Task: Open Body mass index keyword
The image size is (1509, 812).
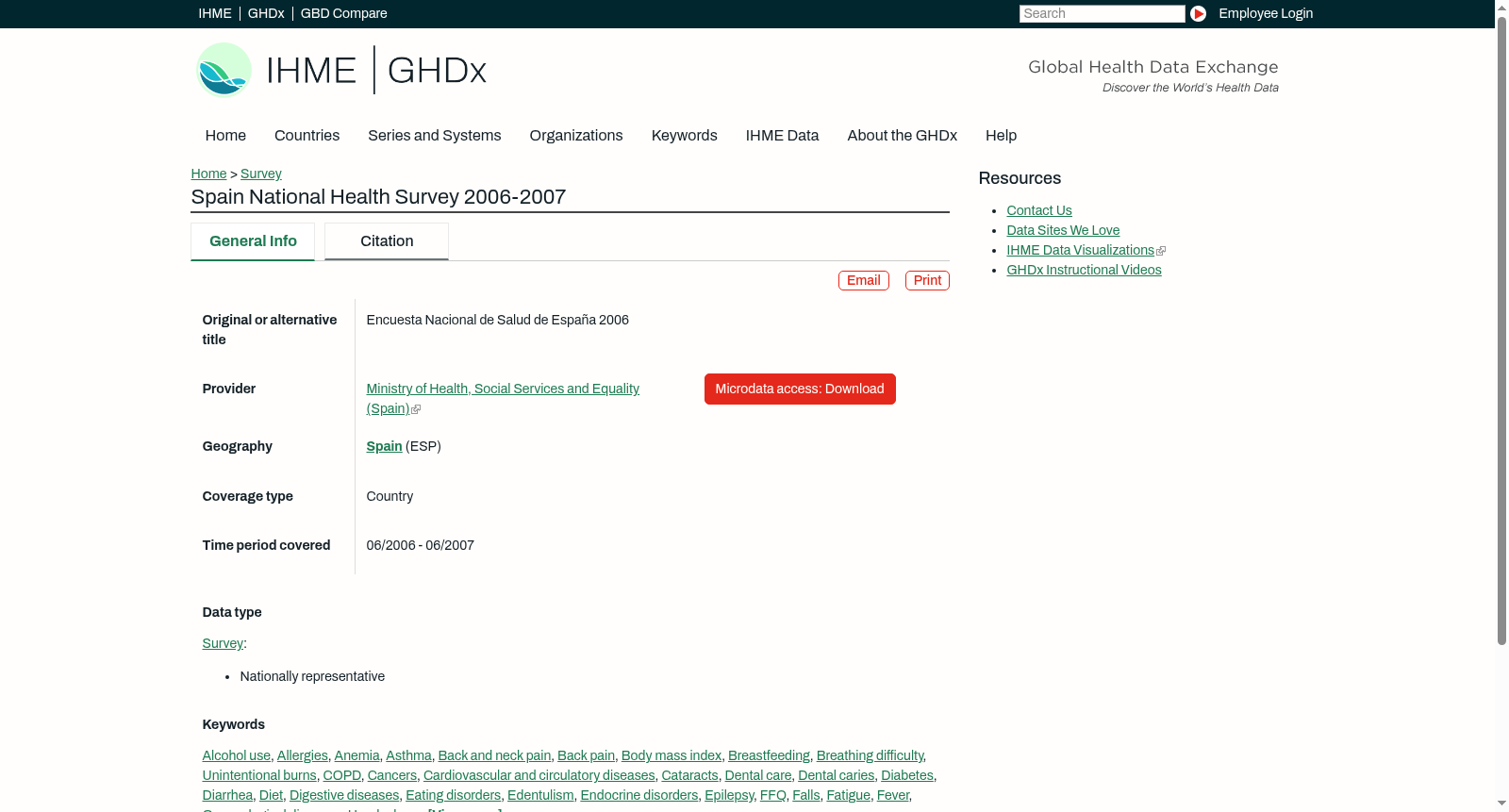Action: tap(672, 755)
